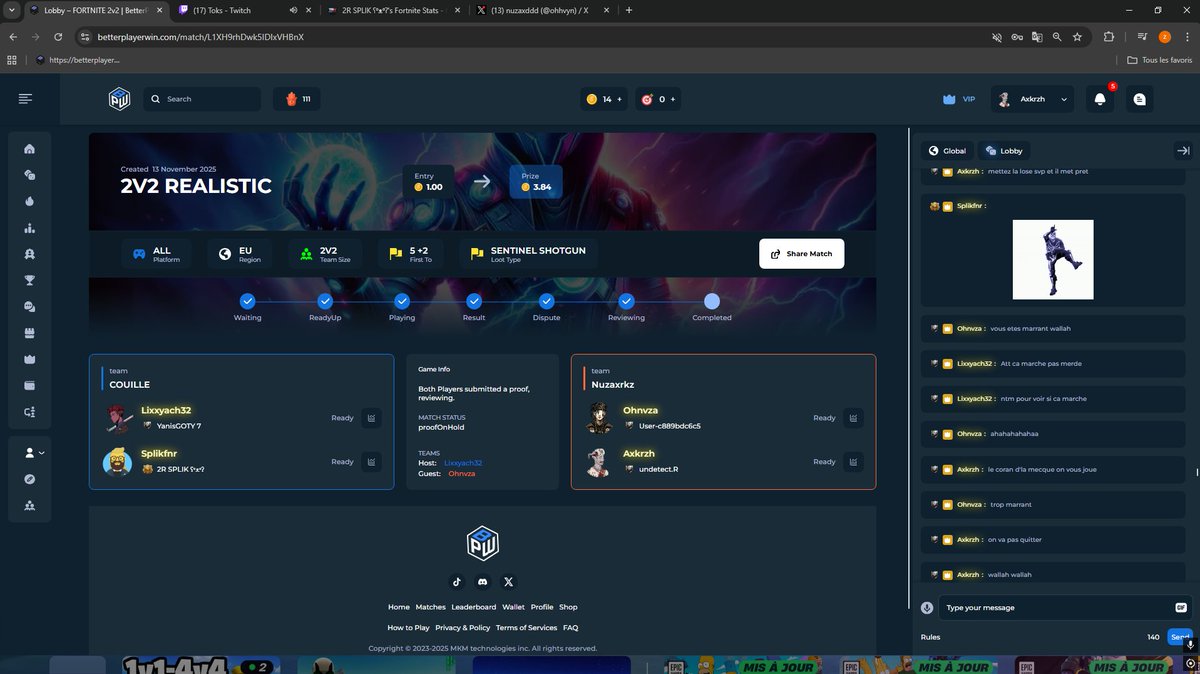Viewport: 1200px width, 674px height.
Task: Add coins via the 14 balance plus
Action: [x=620, y=99]
